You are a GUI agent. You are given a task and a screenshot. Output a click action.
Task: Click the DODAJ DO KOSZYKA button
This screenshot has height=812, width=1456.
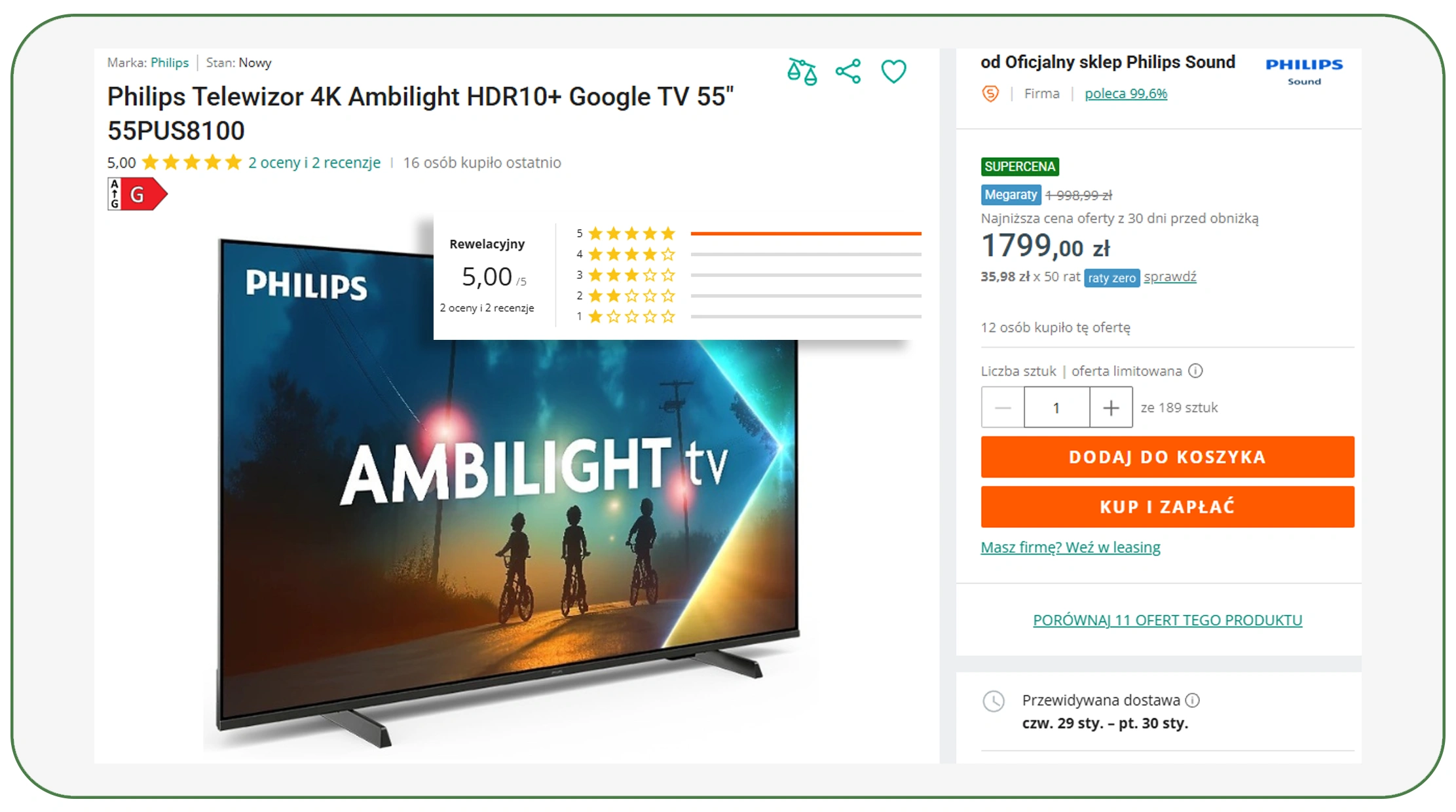(1167, 456)
